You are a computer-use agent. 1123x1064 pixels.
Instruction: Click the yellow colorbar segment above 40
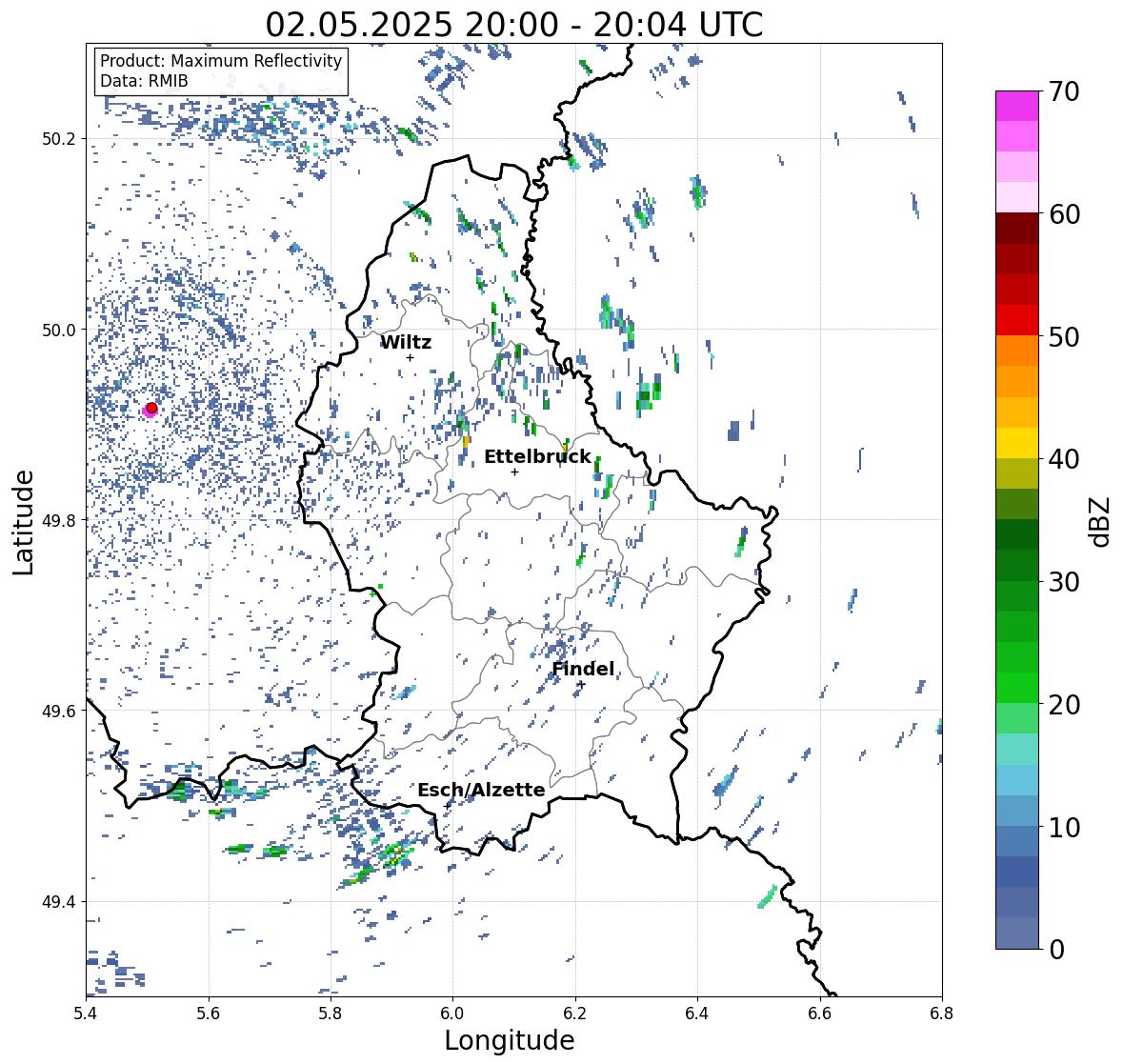point(1017,443)
